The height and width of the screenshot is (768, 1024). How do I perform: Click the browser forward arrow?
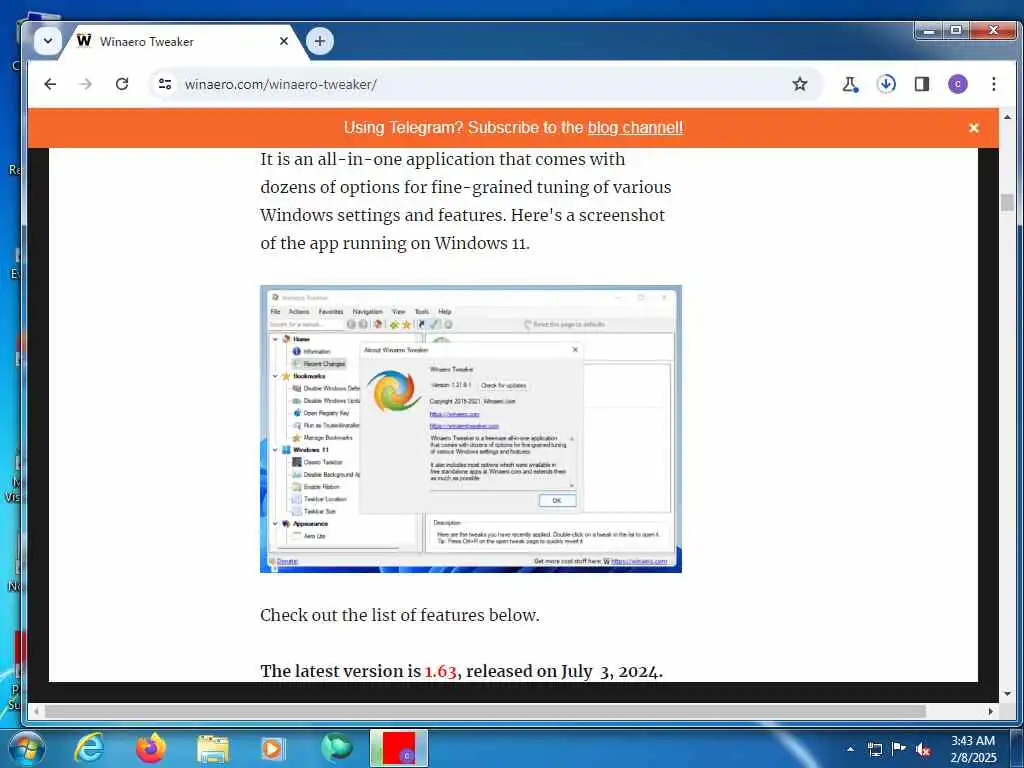pos(86,84)
